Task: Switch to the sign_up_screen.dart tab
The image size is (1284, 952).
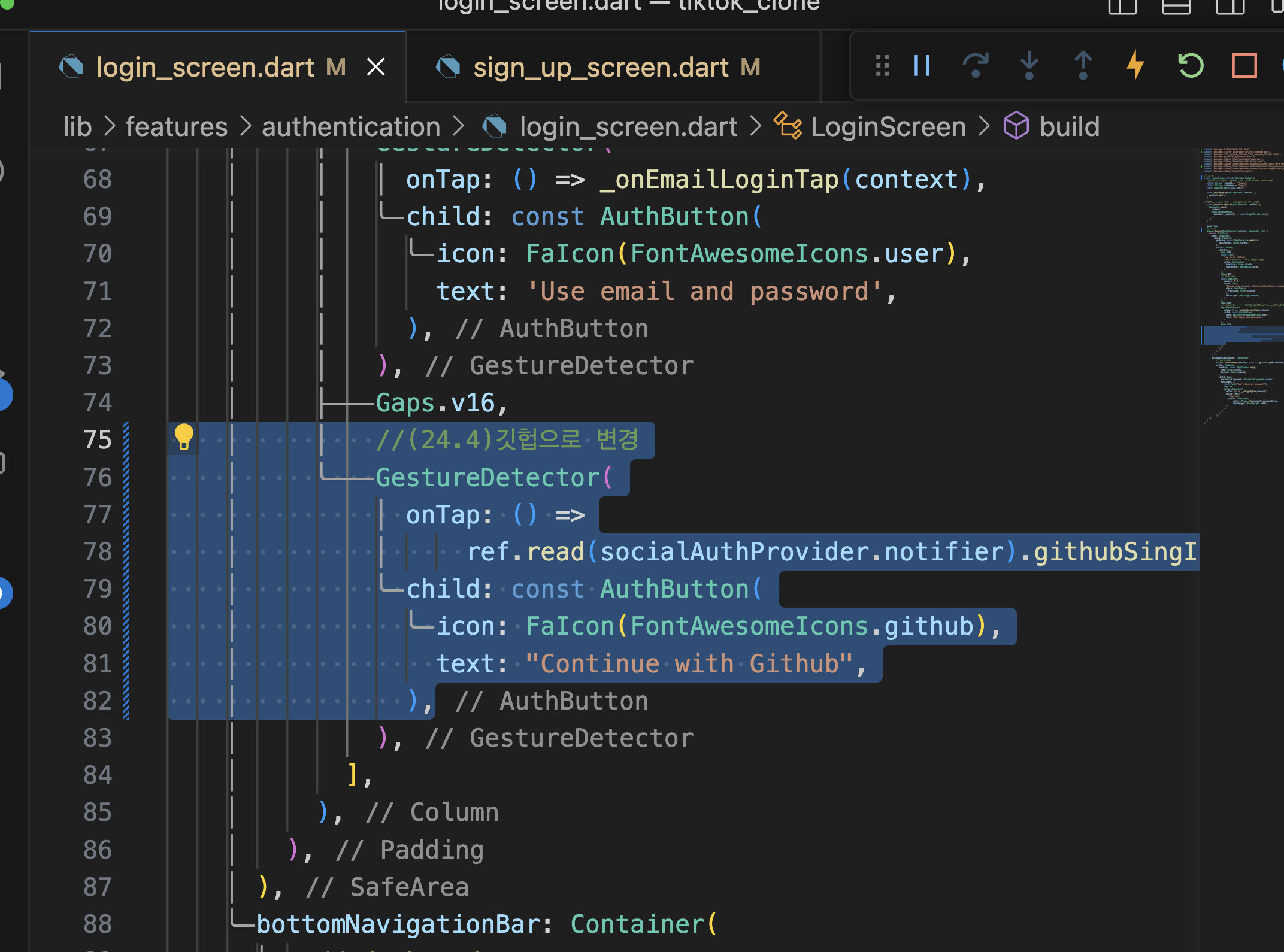Action: [x=601, y=68]
